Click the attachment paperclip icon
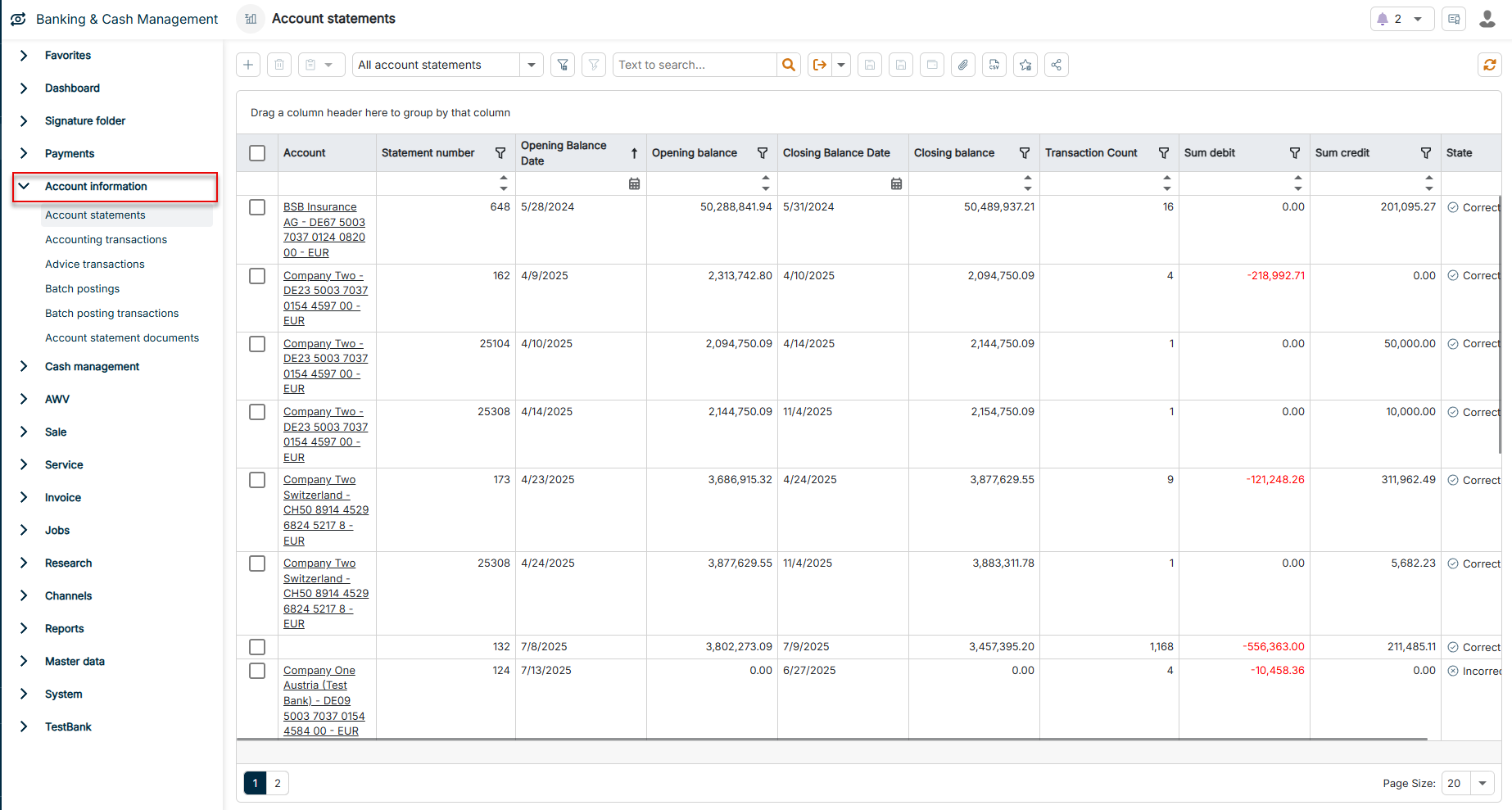Viewport: 1512px width, 810px height. (963, 65)
